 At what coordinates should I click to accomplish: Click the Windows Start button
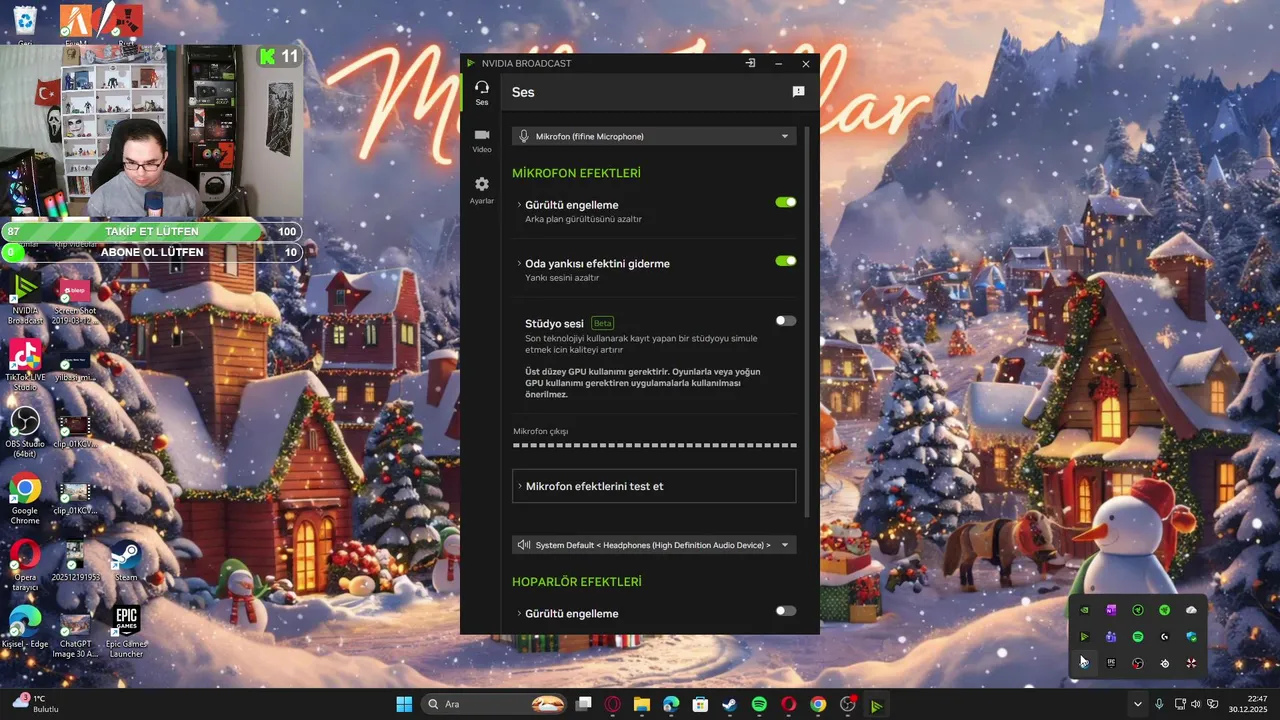[404, 704]
